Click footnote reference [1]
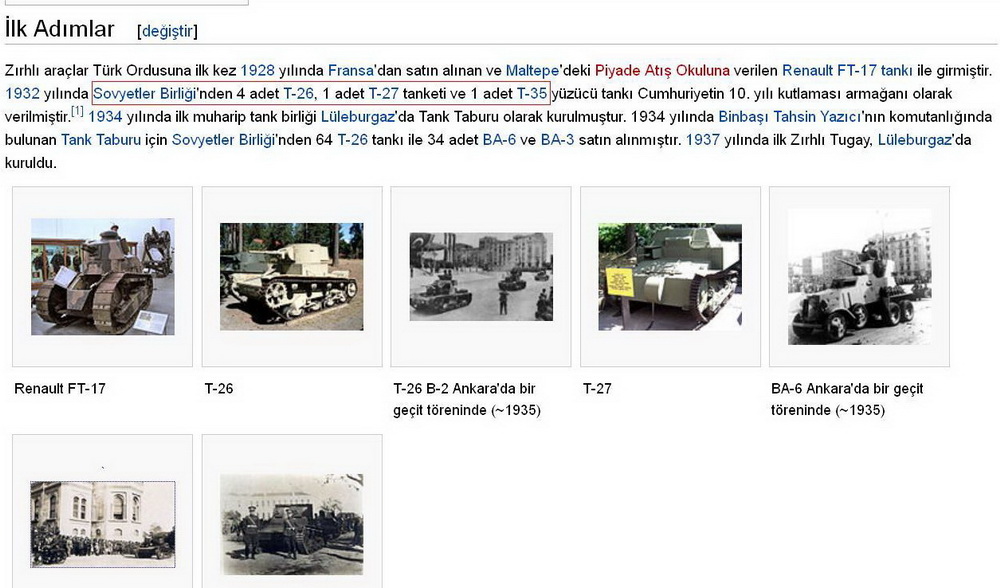 pyautogui.click(x=77, y=111)
